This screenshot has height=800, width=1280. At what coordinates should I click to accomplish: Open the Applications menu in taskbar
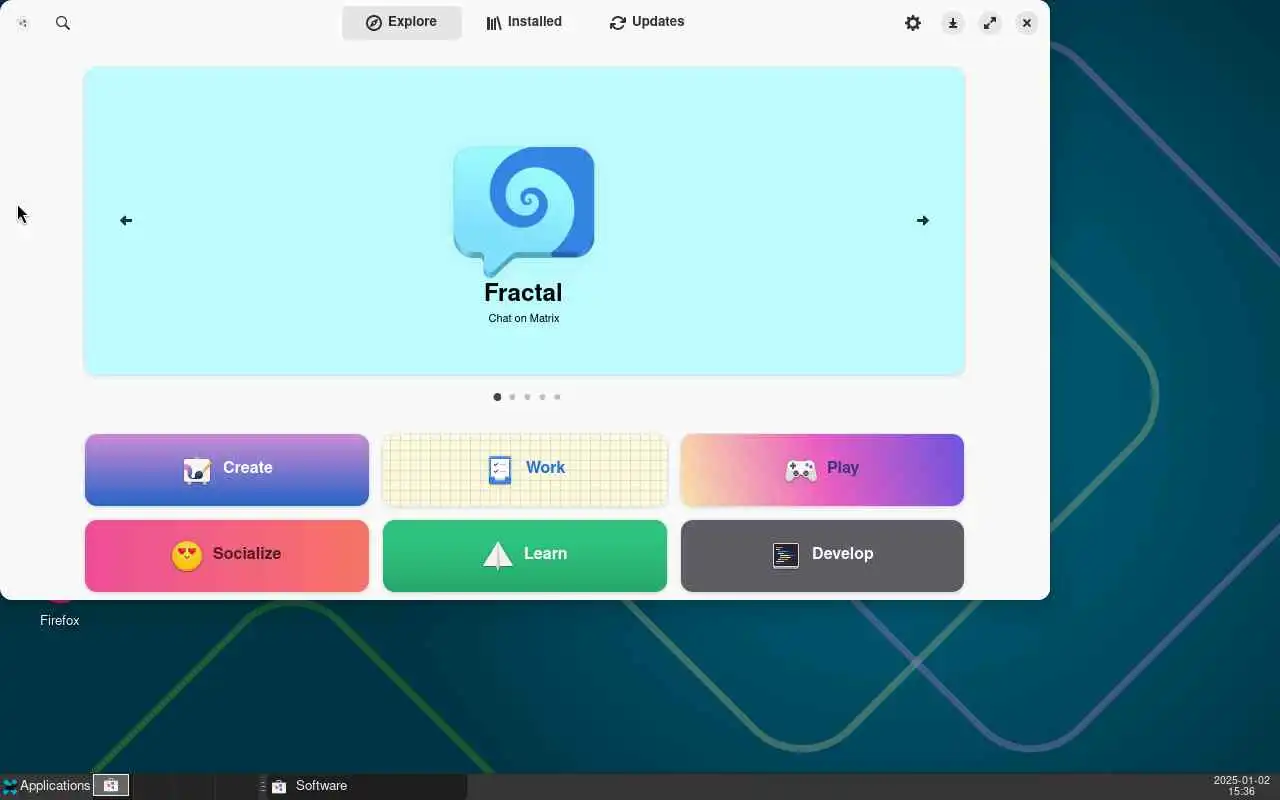click(x=46, y=786)
